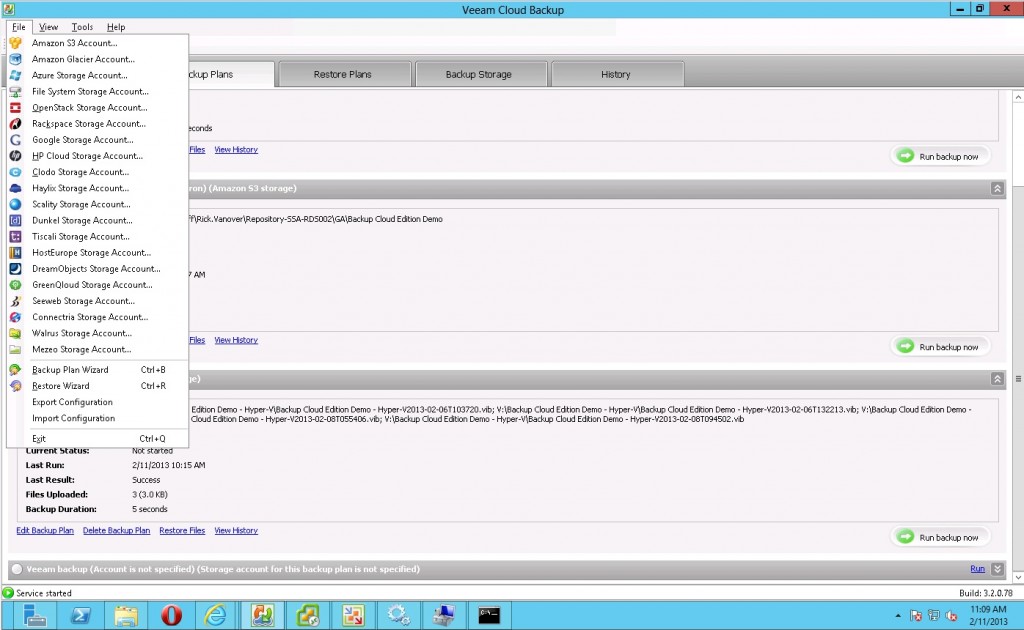
Task: Click Restore Files link in bottom plan
Action: [x=182, y=531]
